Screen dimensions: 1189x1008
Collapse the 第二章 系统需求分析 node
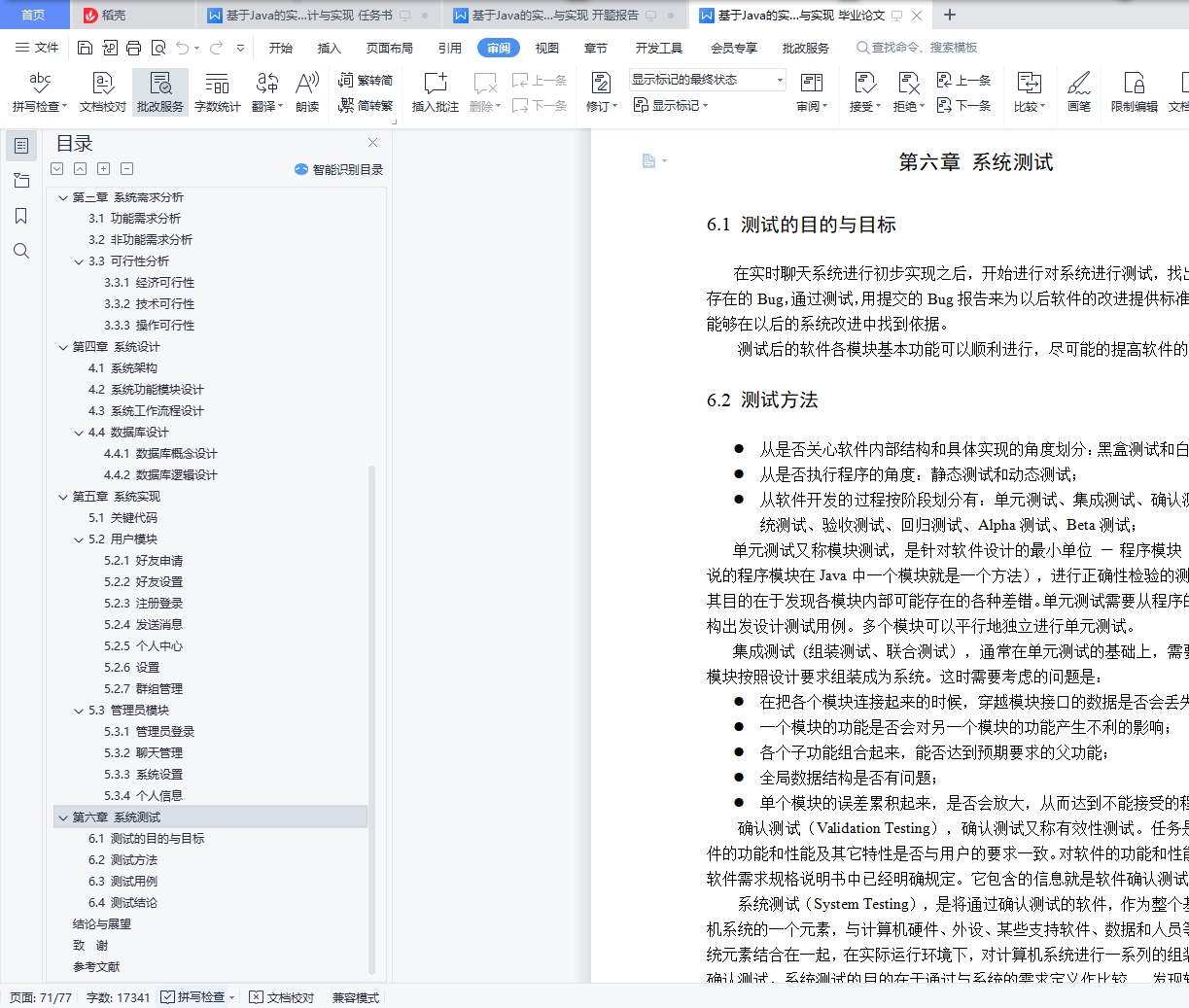(63, 197)
